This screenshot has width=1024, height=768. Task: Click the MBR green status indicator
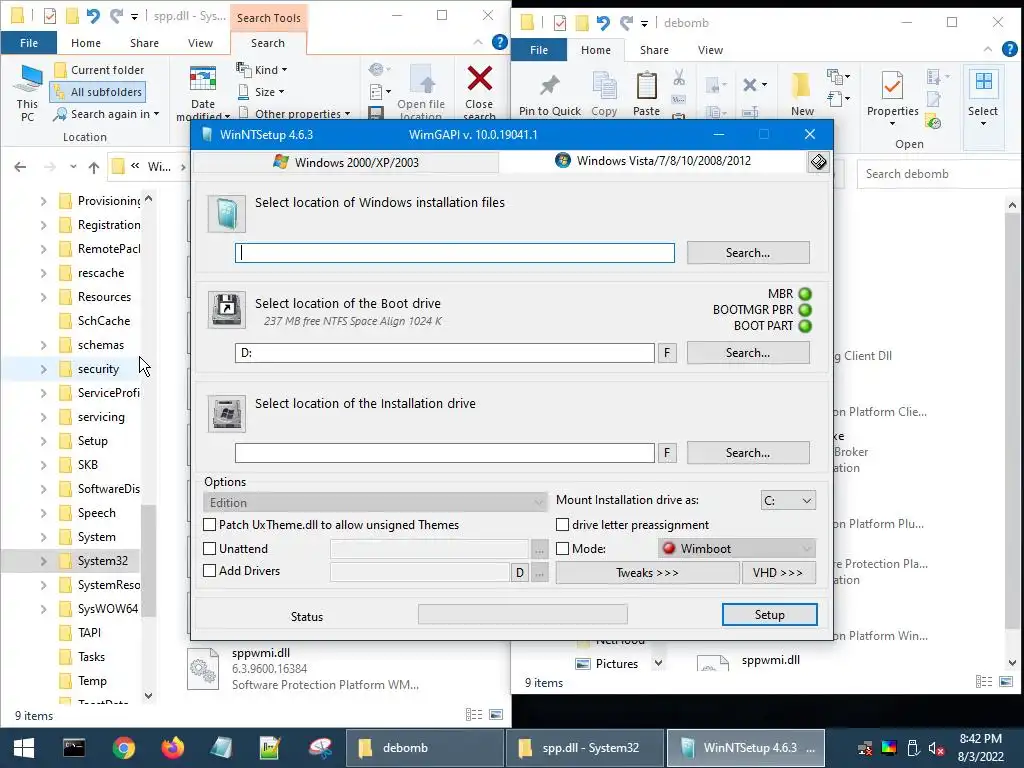click(805, 294)
